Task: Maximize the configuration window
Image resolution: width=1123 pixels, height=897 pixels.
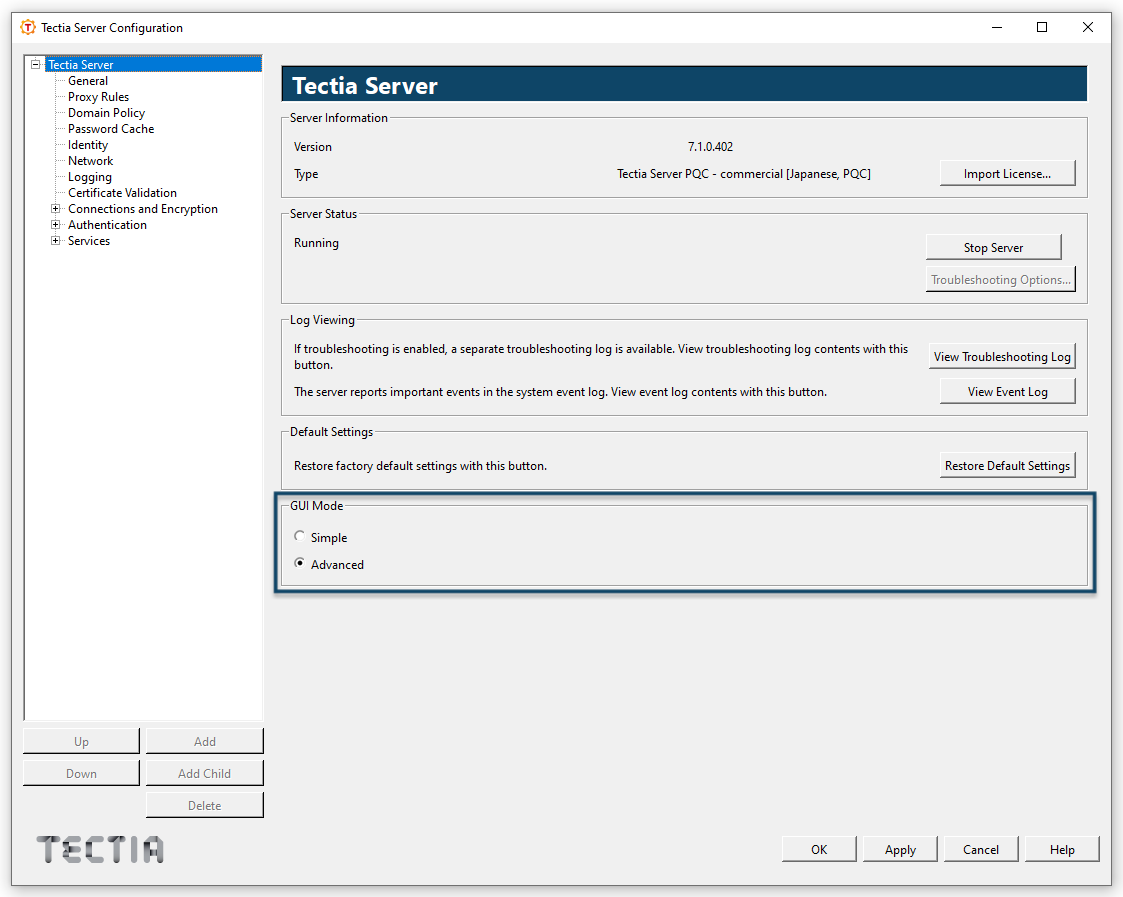Action: coord(1042,27)
